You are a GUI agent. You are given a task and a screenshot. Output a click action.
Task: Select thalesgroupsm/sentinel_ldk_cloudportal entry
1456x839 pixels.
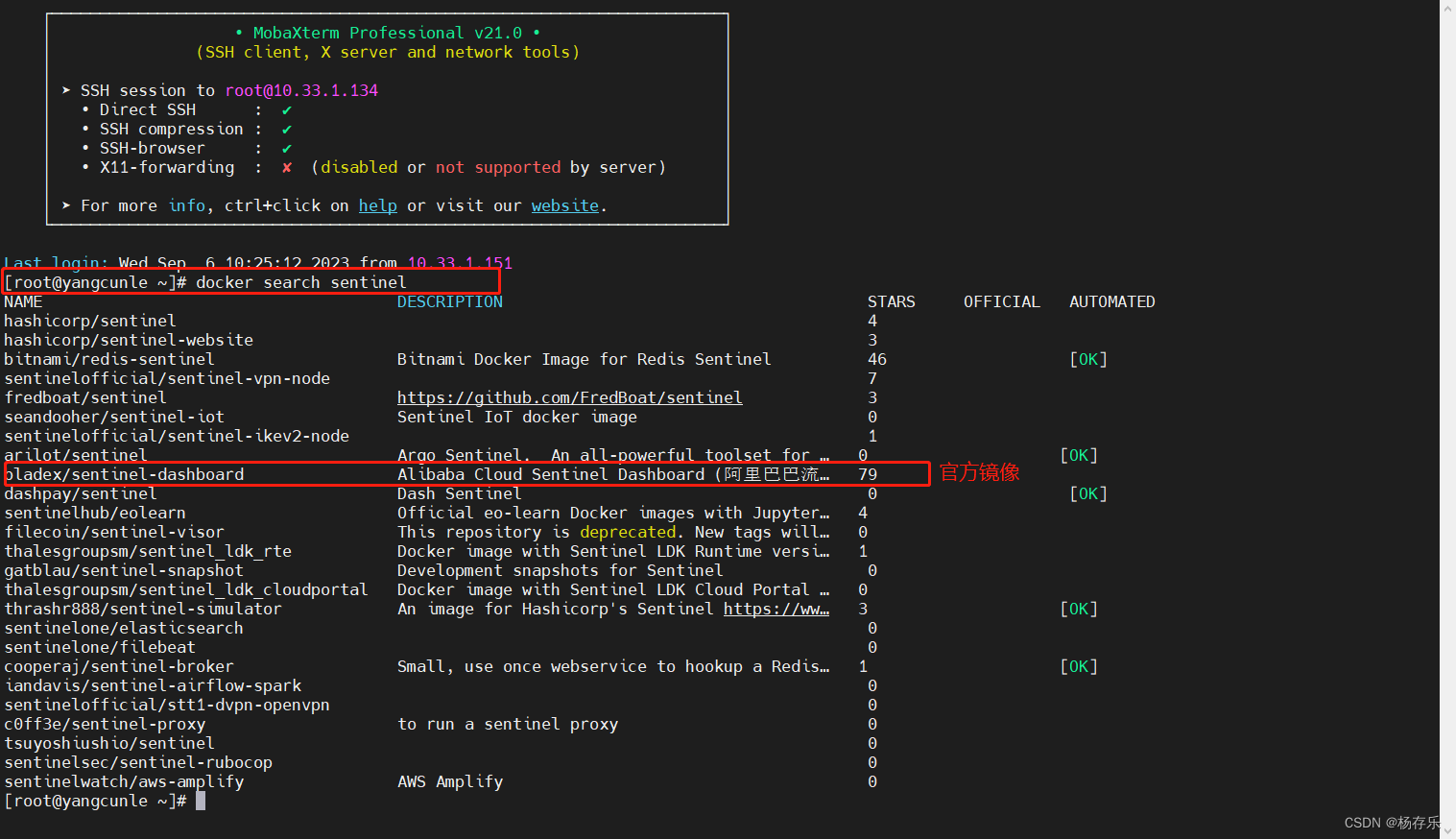[x=186, y=589]
